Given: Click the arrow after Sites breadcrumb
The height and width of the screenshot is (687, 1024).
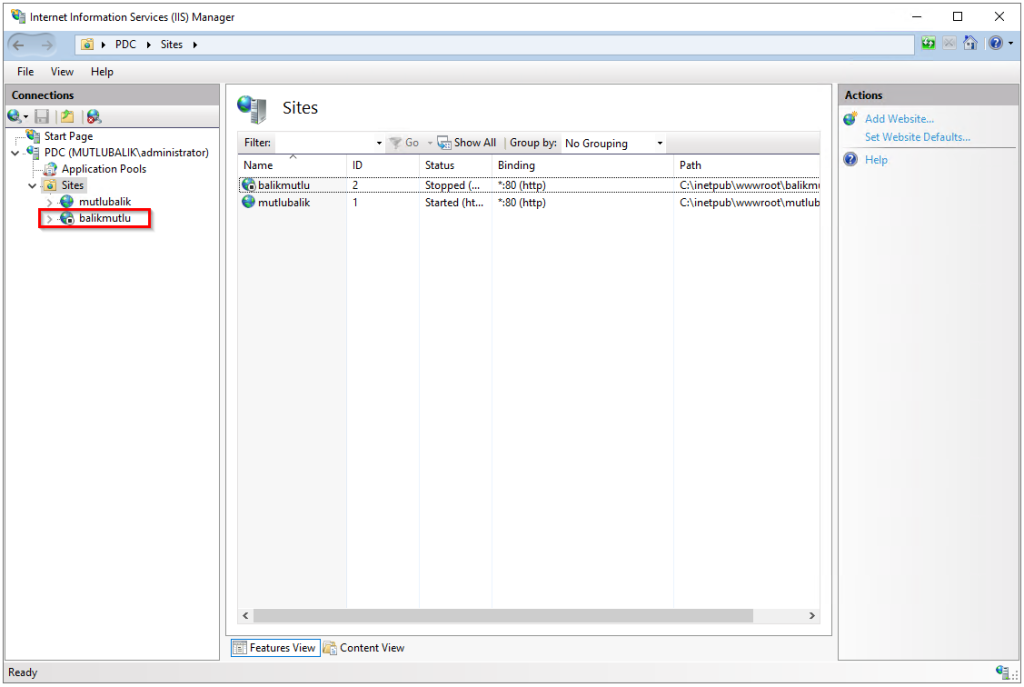Looking at the screenshot, I should pyautogui.click(x=195, y=44).
